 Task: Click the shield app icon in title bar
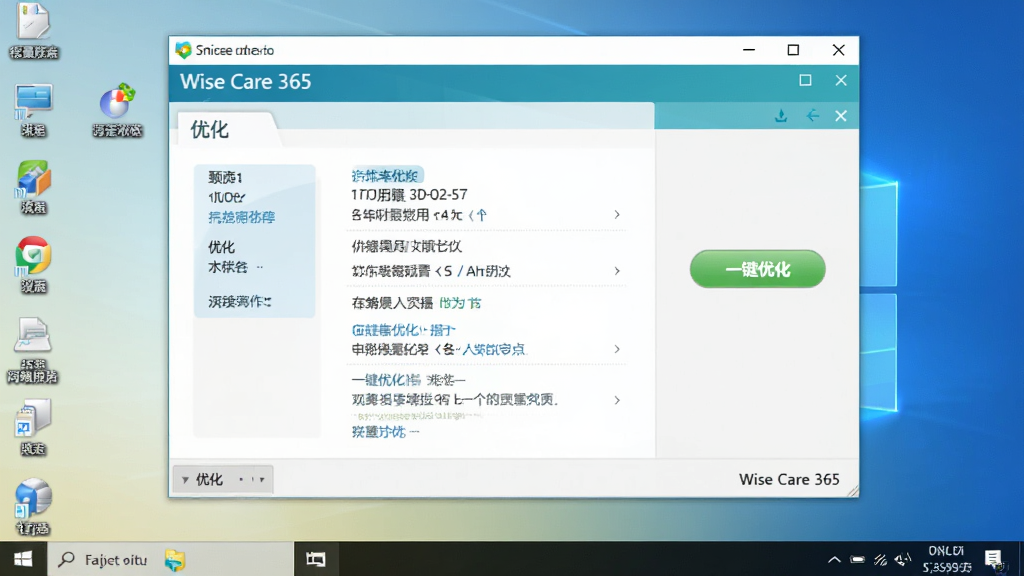[x=184, y=50]
